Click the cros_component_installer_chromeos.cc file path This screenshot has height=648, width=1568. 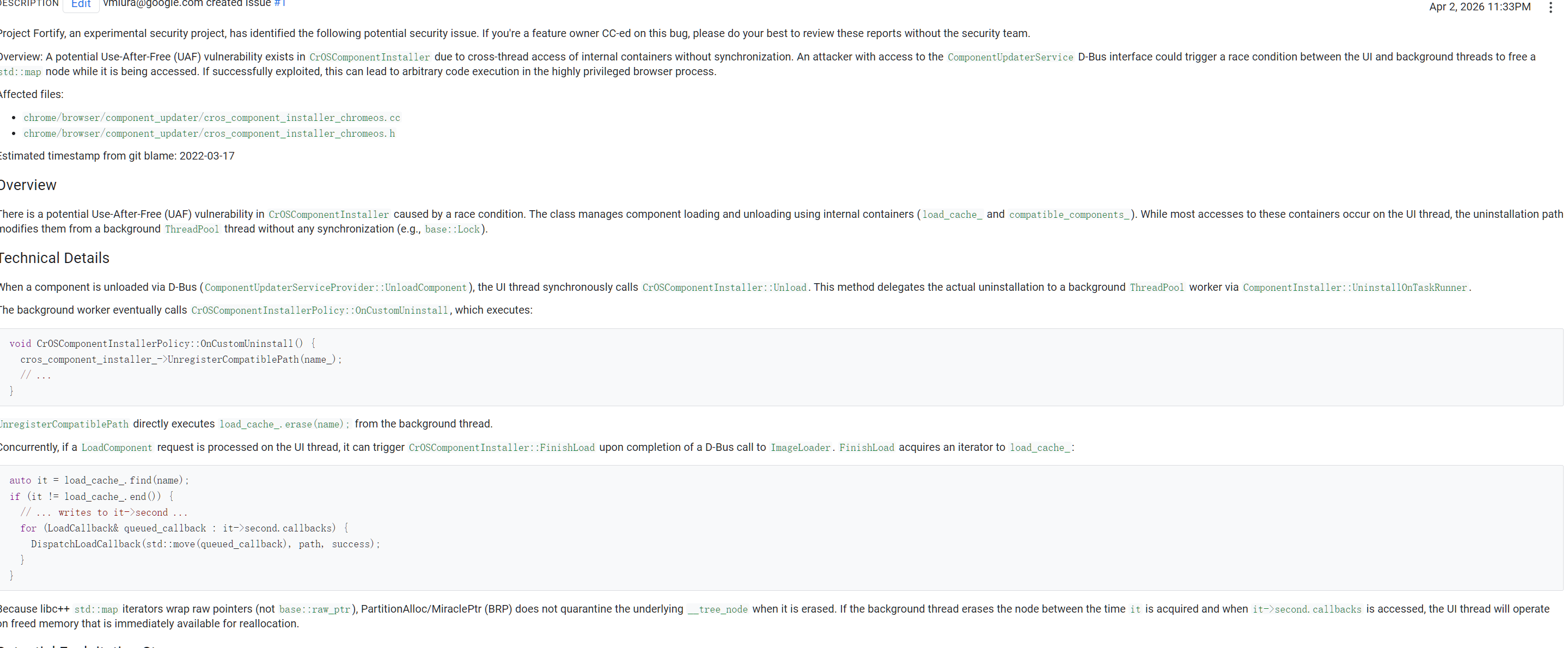tap(212, 118)
